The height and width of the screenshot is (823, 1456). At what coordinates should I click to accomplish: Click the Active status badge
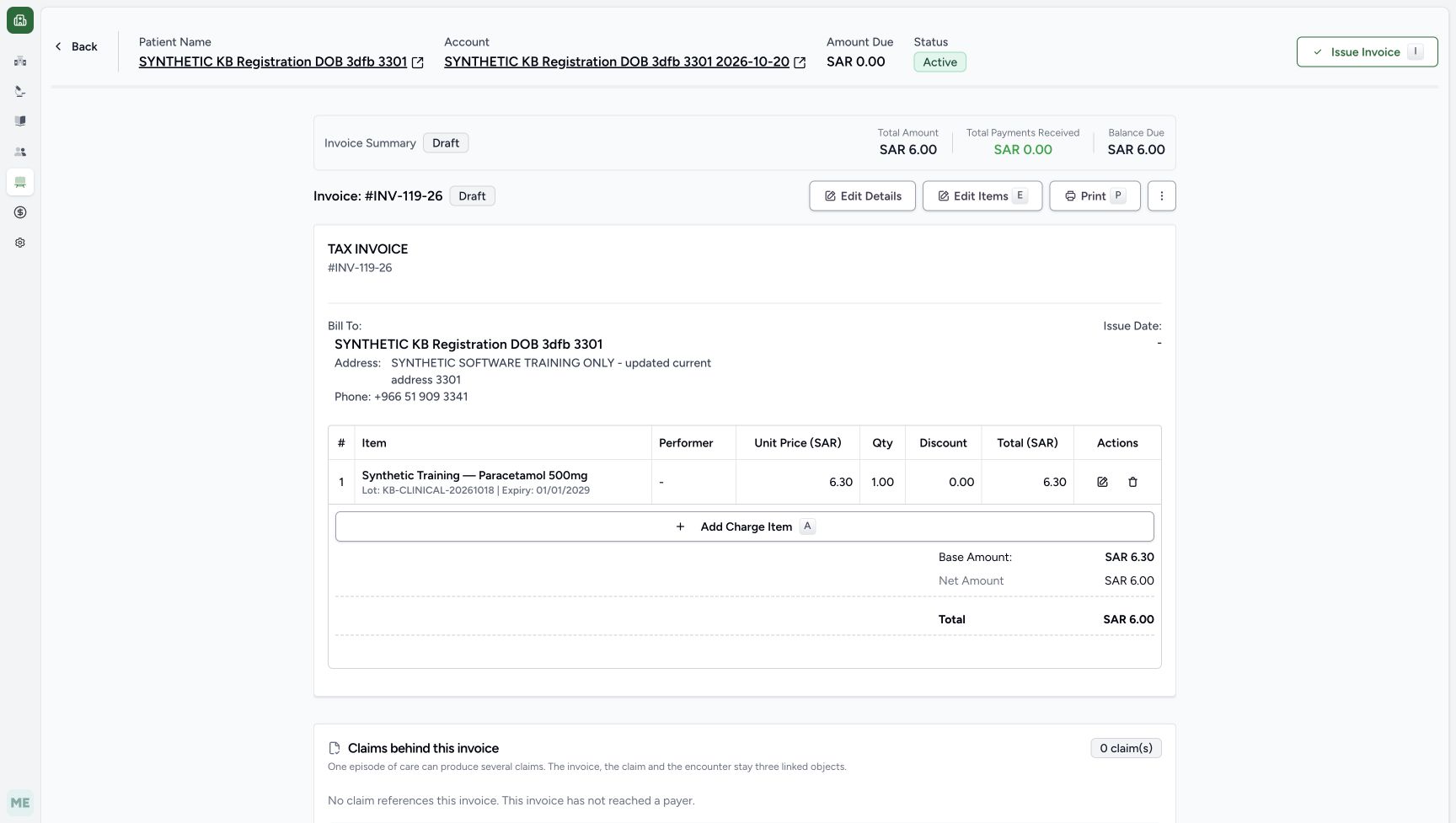[x=939, y=62]
